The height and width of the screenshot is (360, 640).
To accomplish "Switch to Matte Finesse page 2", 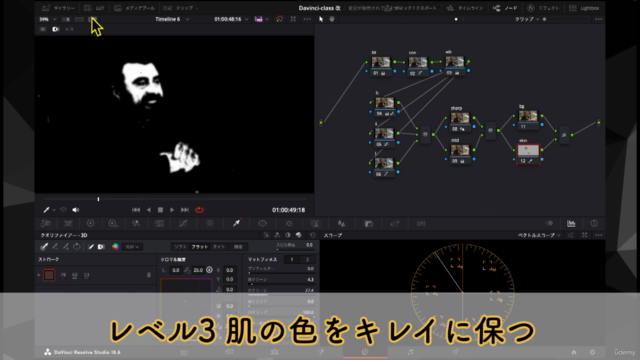I will 307,259.
